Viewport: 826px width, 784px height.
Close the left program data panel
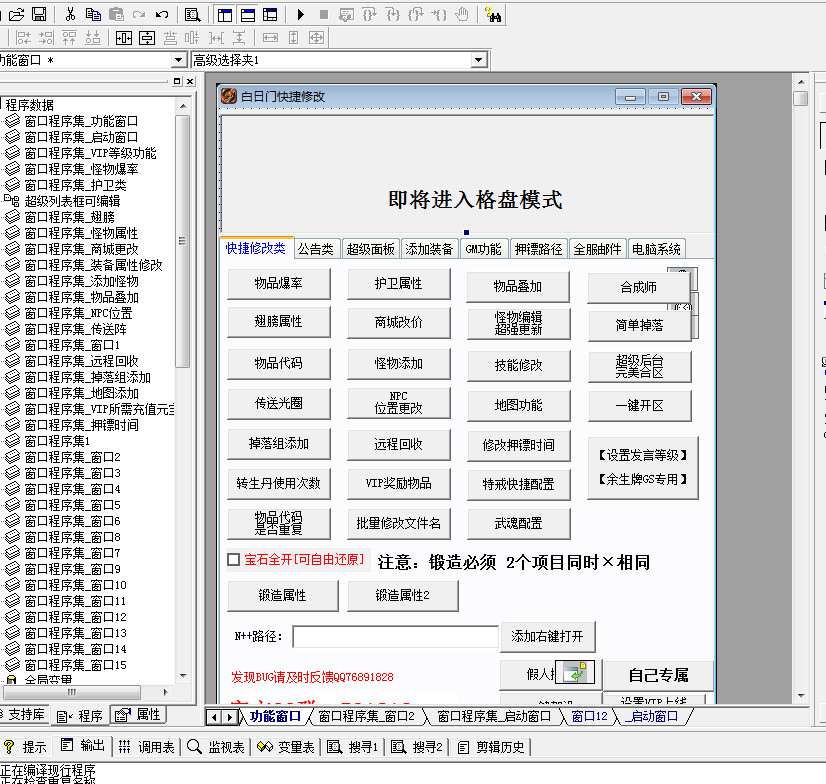tap(190, 81)
